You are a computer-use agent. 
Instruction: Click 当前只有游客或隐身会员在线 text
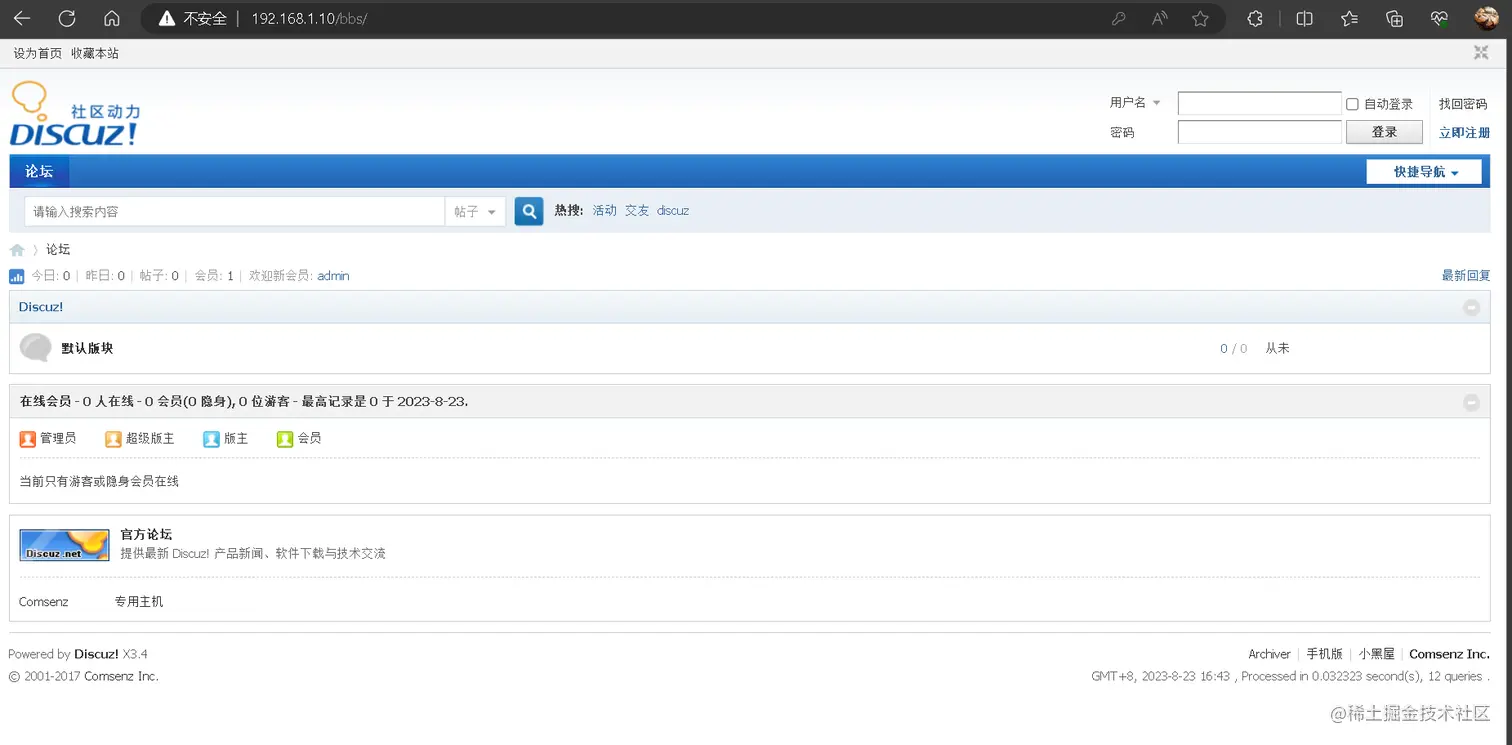99,481
